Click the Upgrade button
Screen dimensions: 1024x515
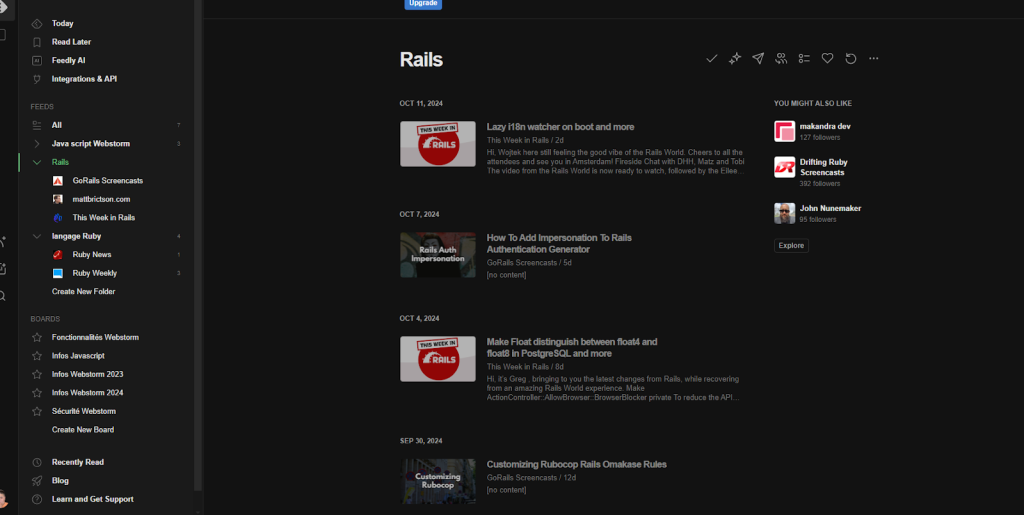423,3
